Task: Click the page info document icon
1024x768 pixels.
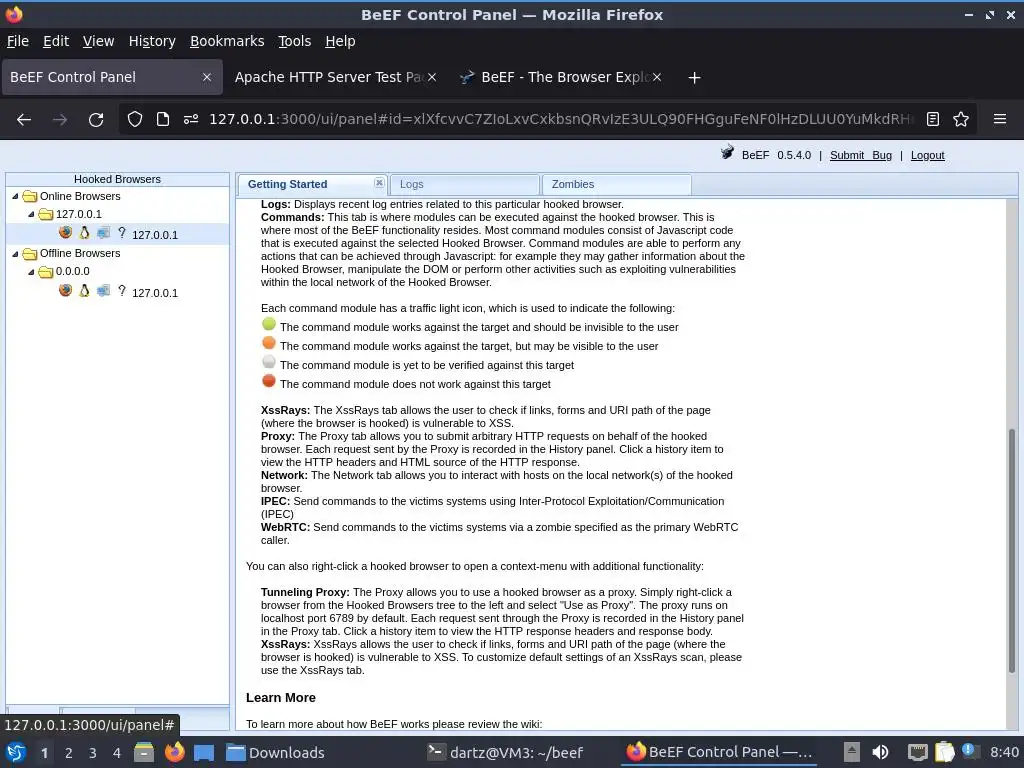Action: click(163, 119)
